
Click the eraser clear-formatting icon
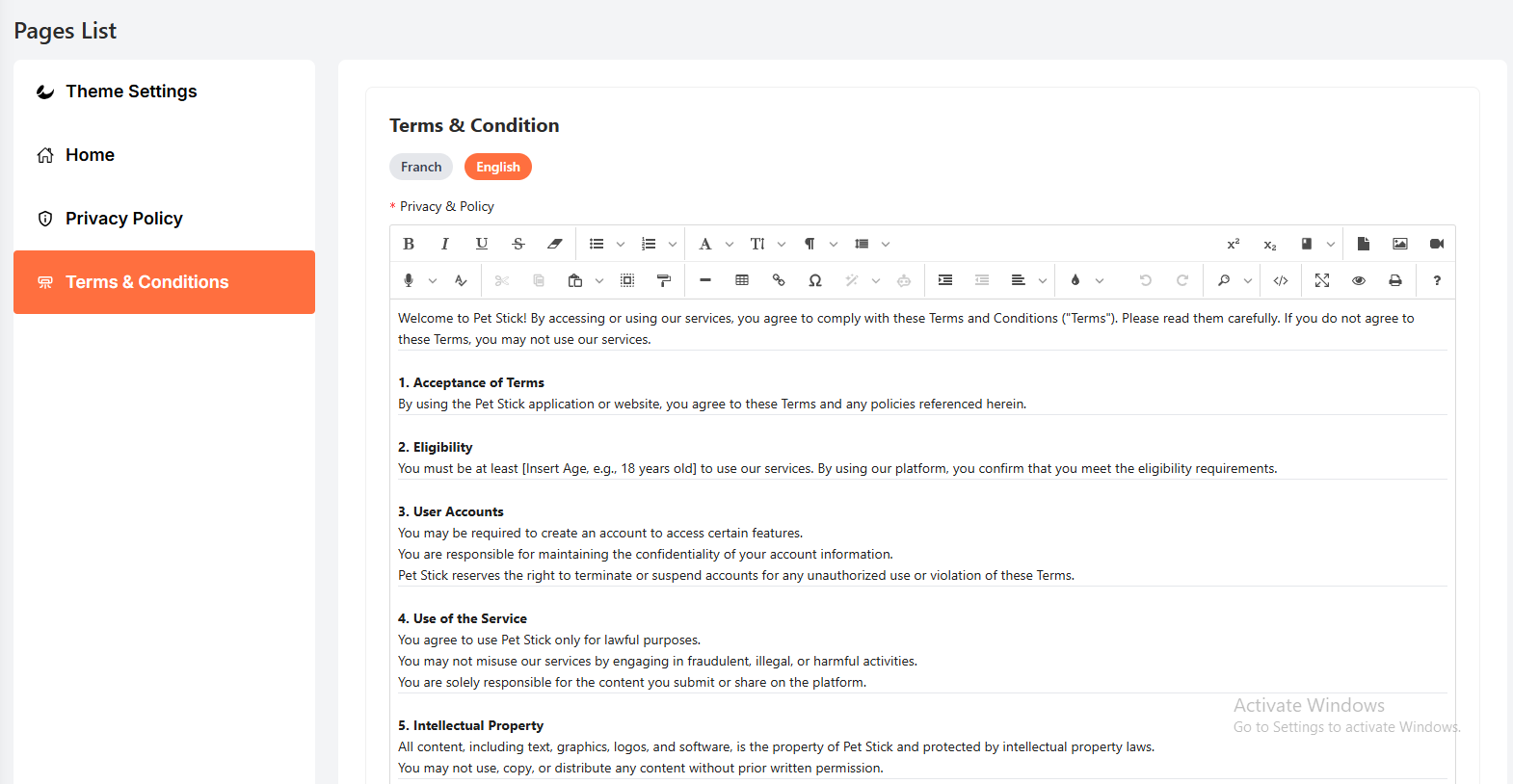point(555,244)
